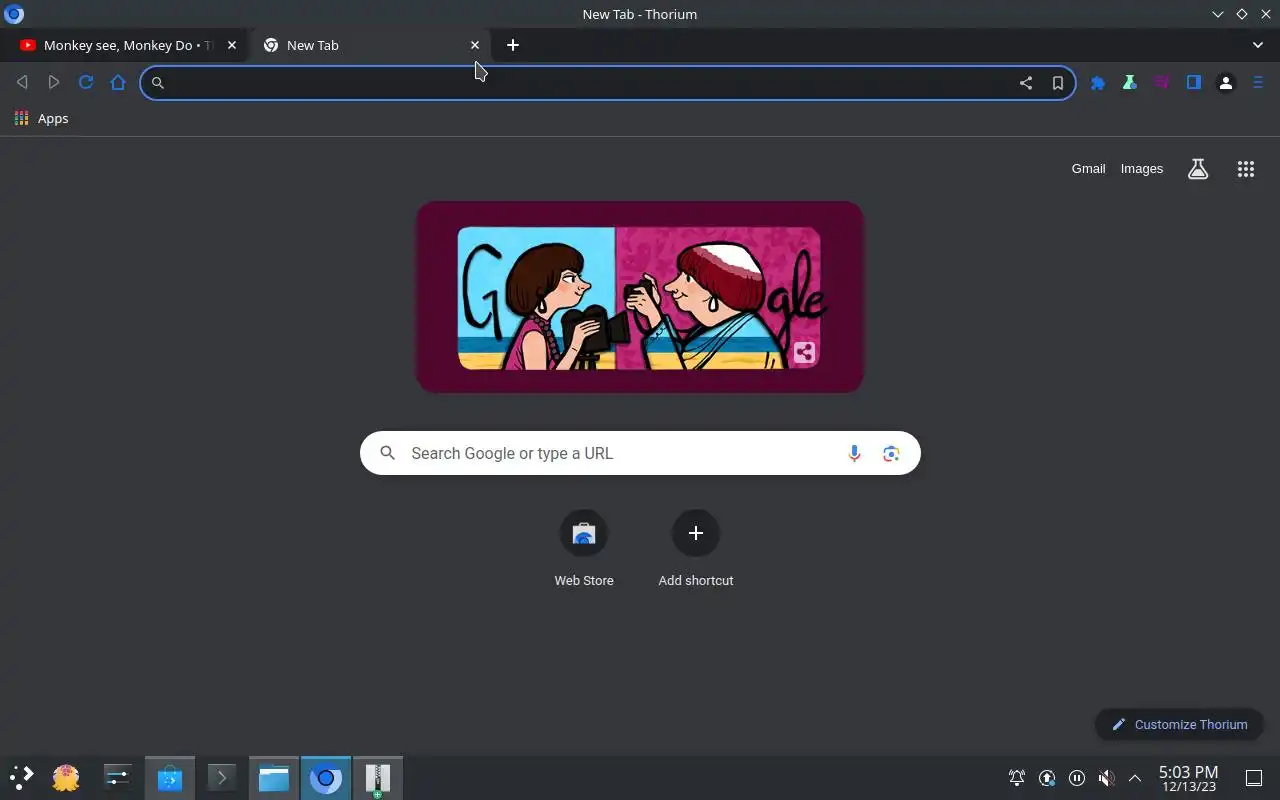Image resolution: width=1280 pixels, height=800 pixels.
Task: Open System Settings from taskbar
Action: (118, 778)
